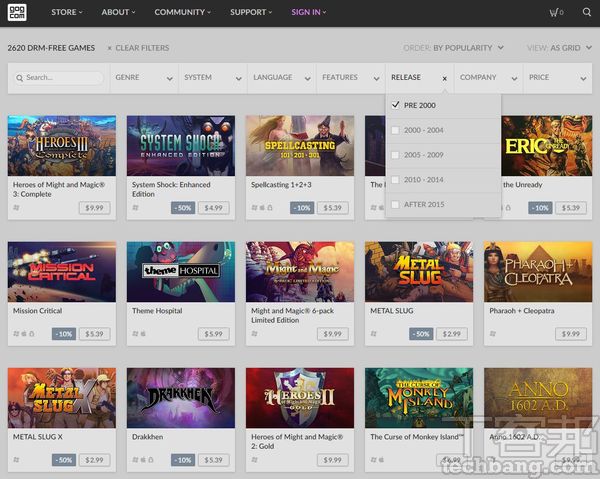Open the Store menu
The image size is (600, 479).
point(66,13)
